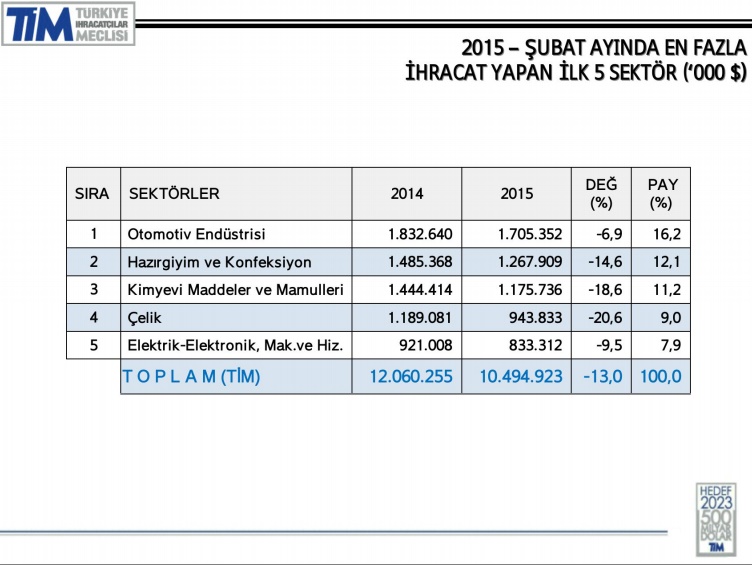Click the -13,0 total change value

[603, 377]
